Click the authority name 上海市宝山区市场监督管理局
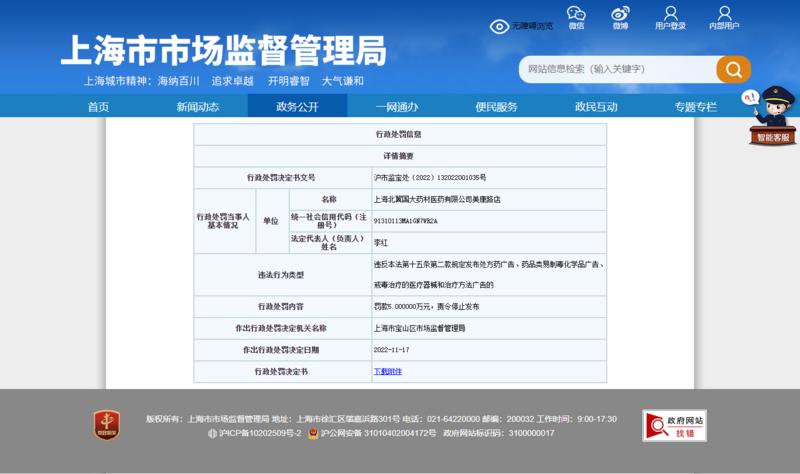The width and height of the screenshot is (800, 474). [x=419, y=328]
